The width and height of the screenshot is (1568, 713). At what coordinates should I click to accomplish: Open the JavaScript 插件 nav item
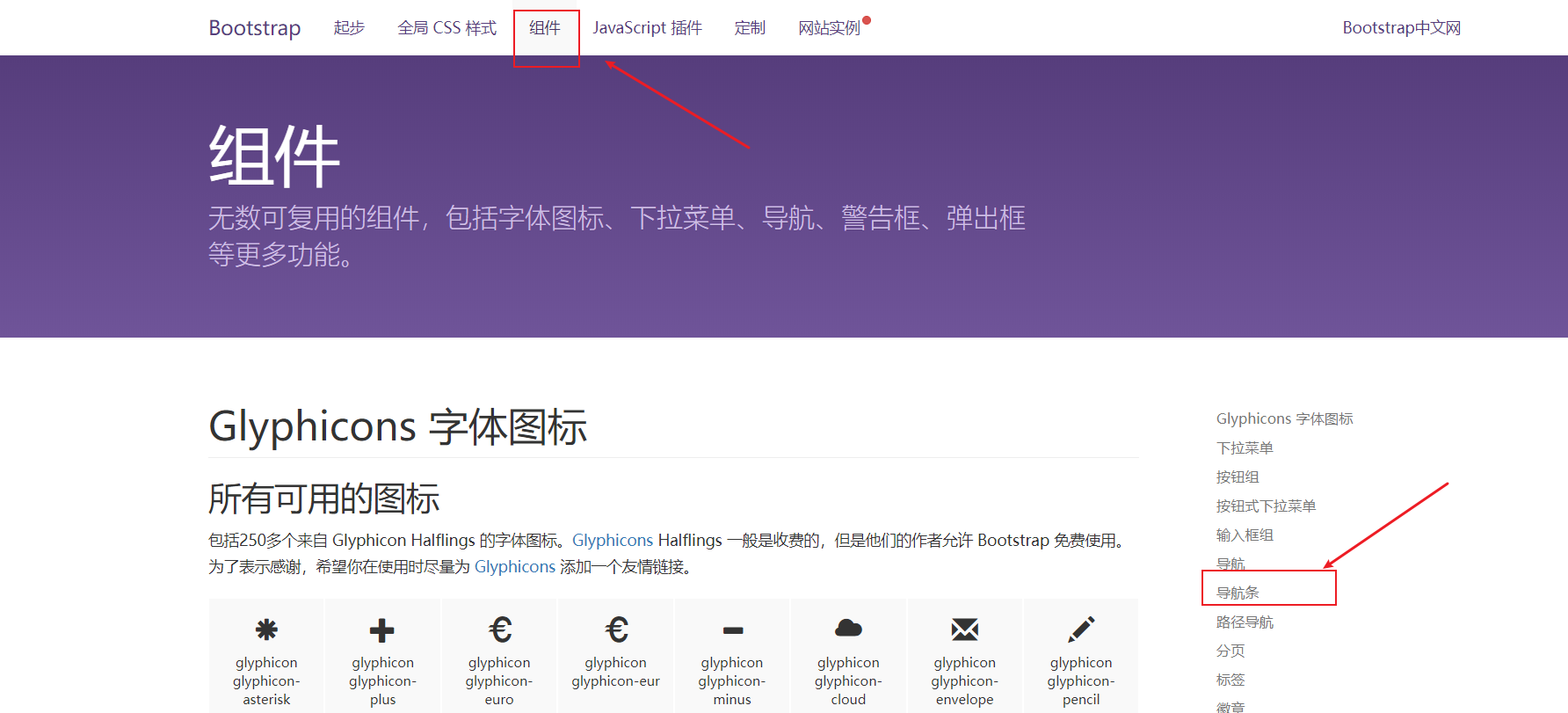click(x=648, y=28)
